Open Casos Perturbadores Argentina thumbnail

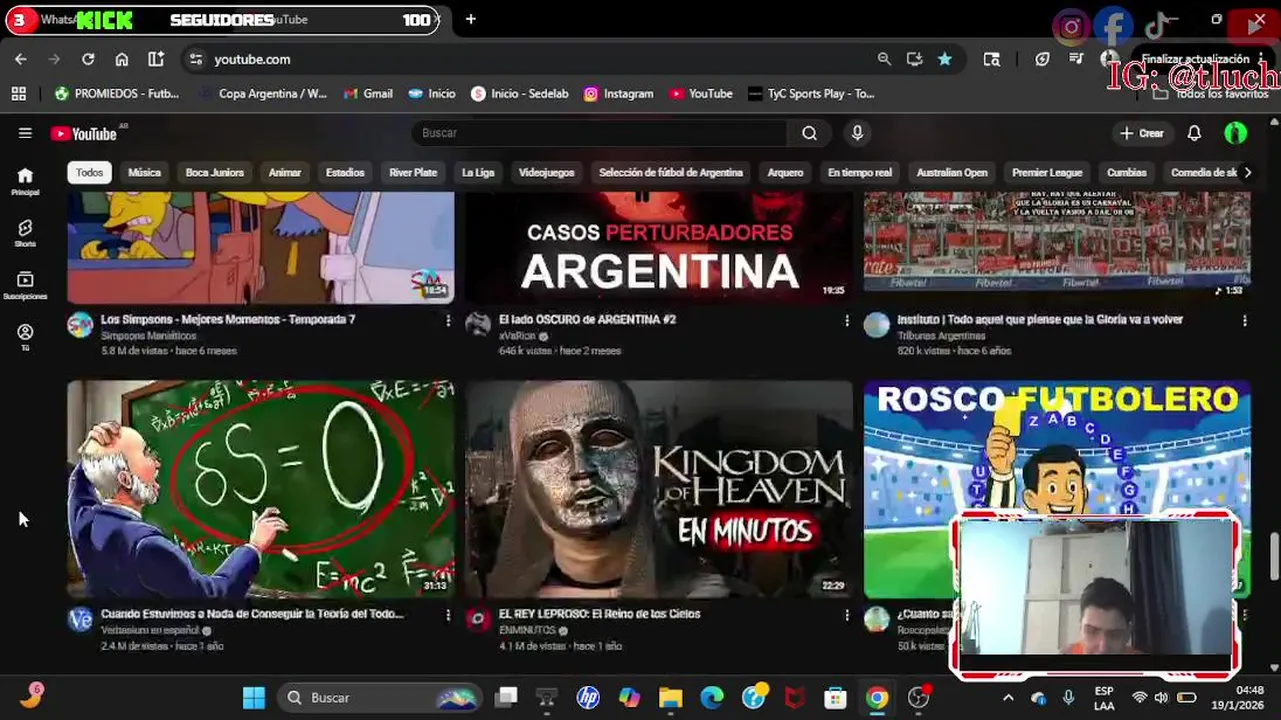tap(659, 247)
